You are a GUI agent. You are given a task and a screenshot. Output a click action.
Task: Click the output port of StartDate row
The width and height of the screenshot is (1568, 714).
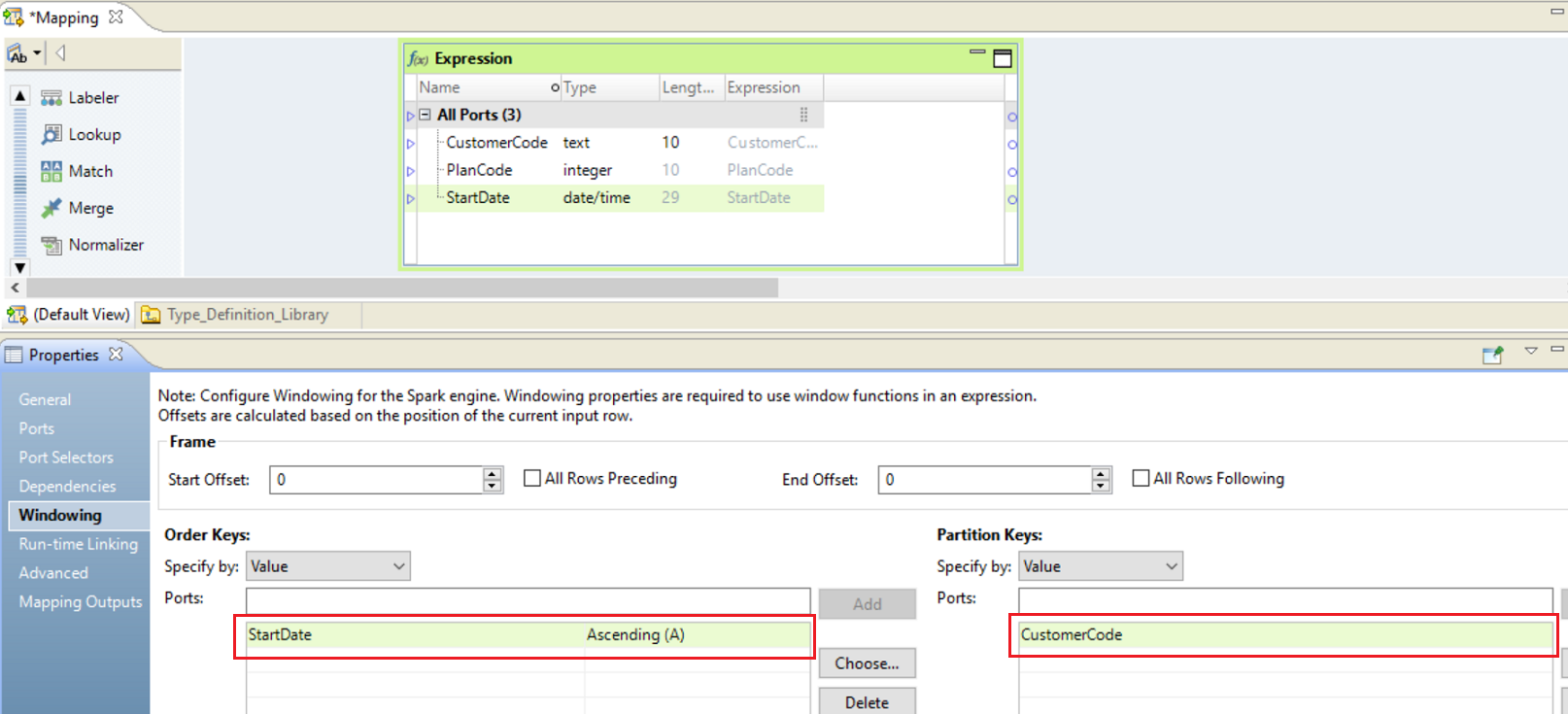(x=1012, y=199)
